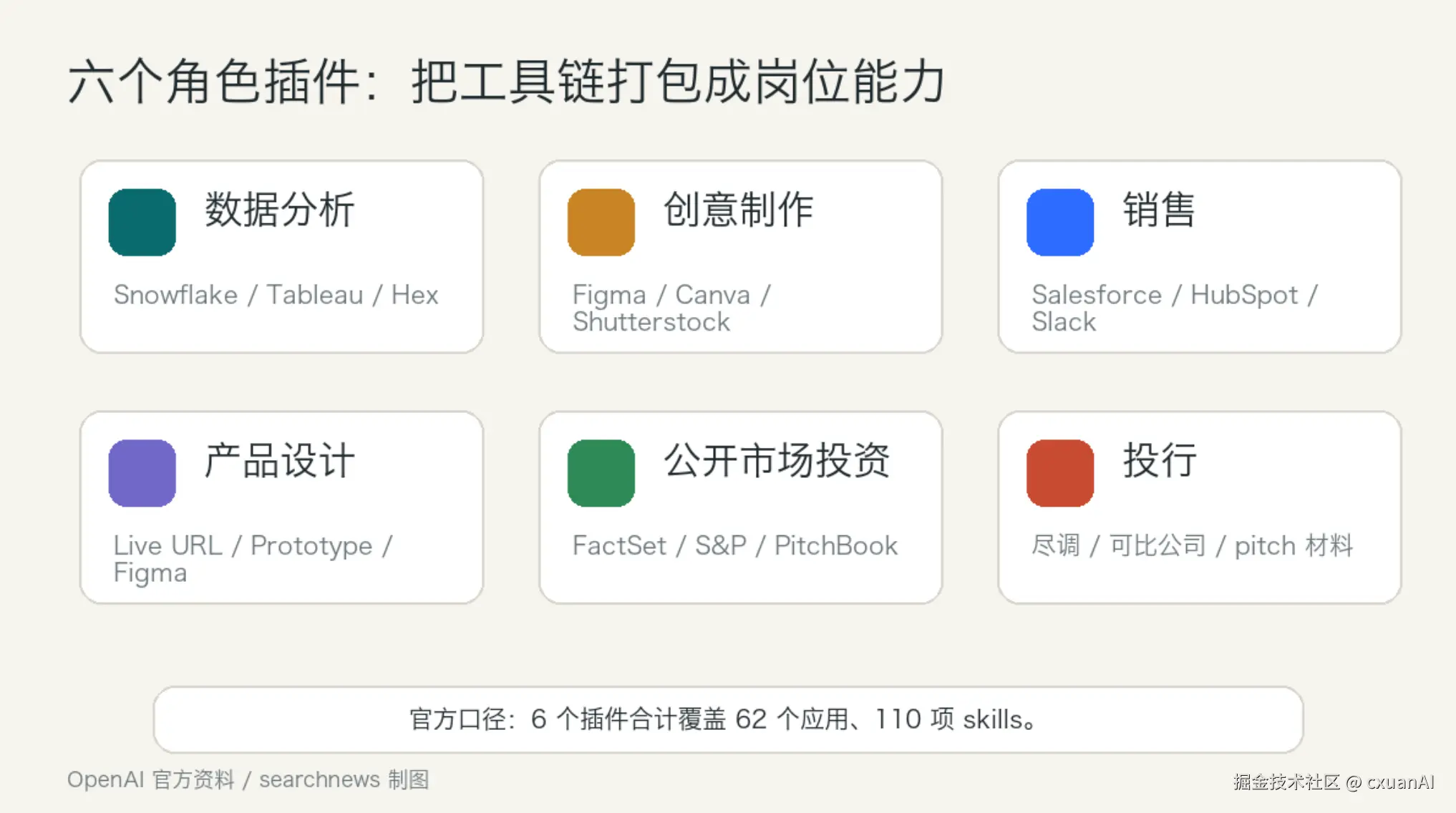Click the red icon beside 投行
This screenshot has width=1456, height=813.
[x=1059, y=473]
